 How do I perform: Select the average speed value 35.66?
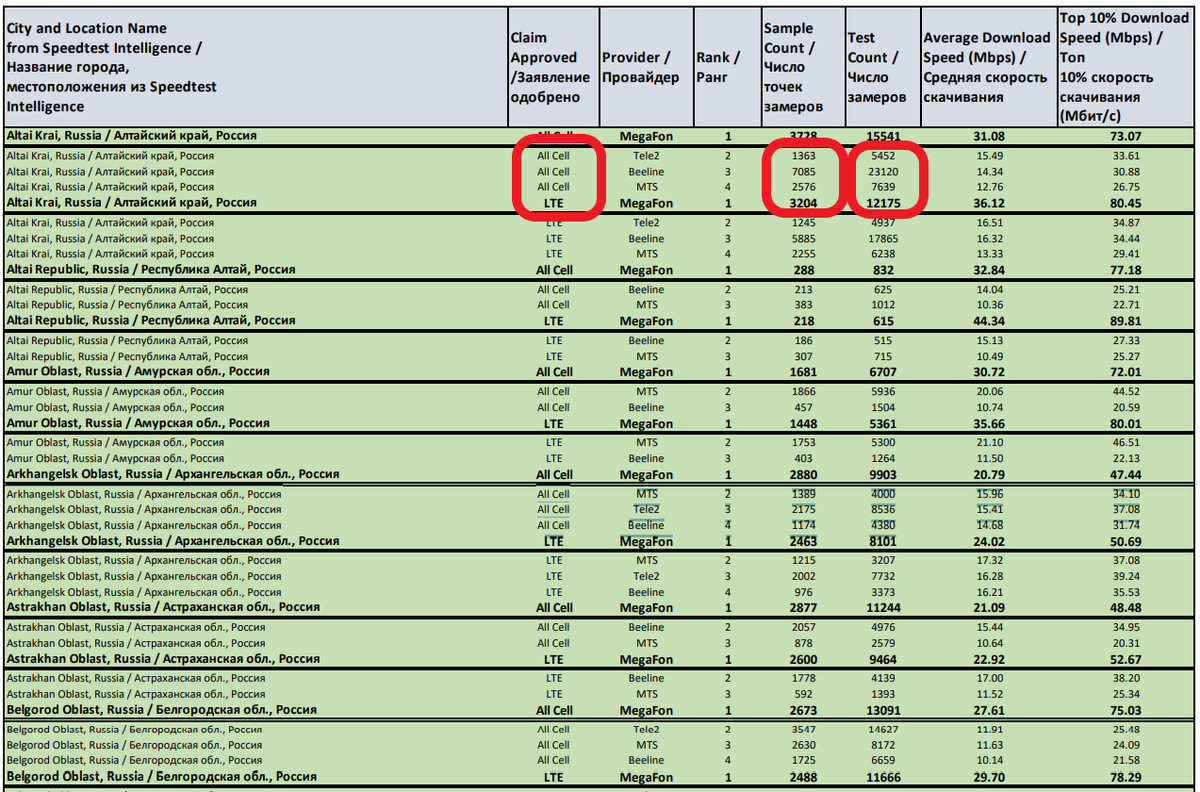(x=988, y=423)
